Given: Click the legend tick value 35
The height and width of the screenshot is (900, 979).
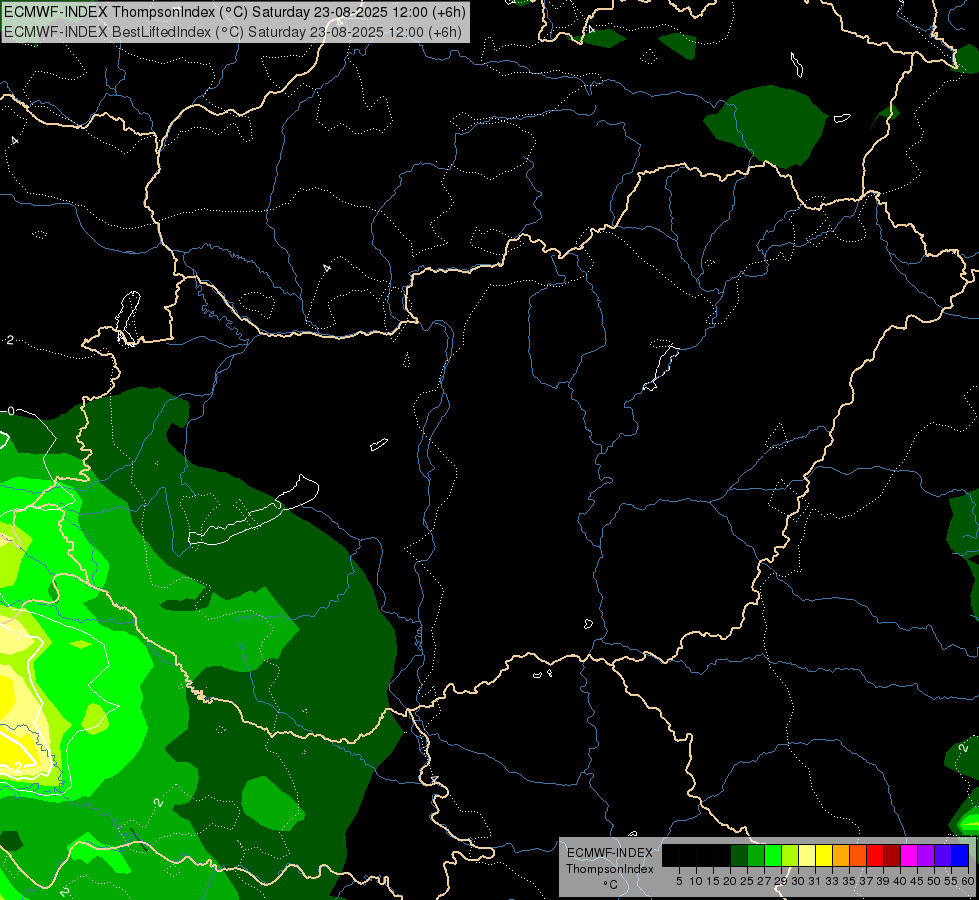Looking at the screenshot, I should 849,881.
